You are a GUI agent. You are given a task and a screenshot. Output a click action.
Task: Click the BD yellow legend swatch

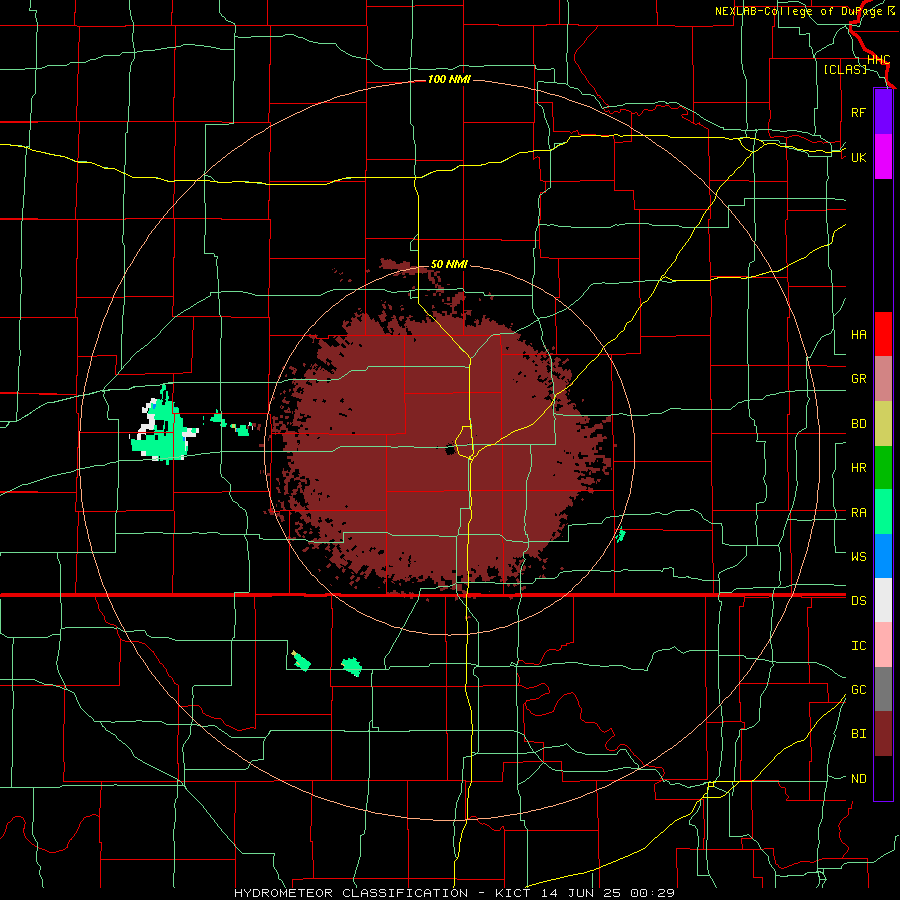coord(883,424)
